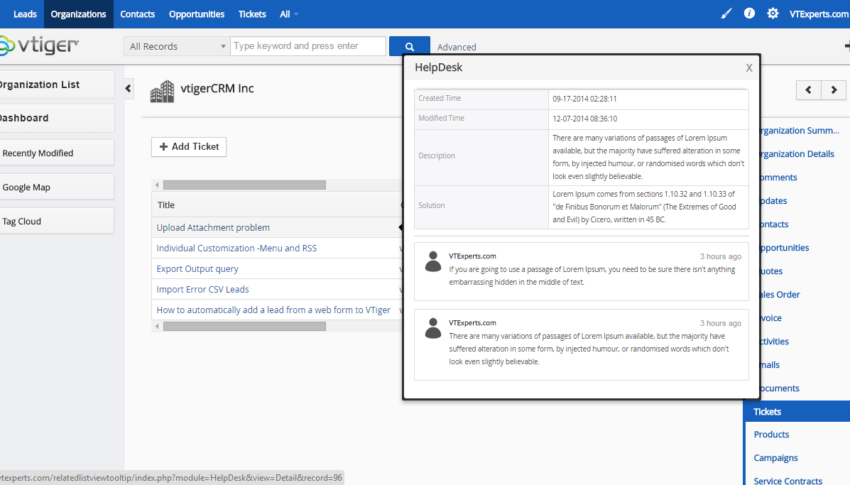Open the Organizations tab
850x485 pixels.
point(78,14)
